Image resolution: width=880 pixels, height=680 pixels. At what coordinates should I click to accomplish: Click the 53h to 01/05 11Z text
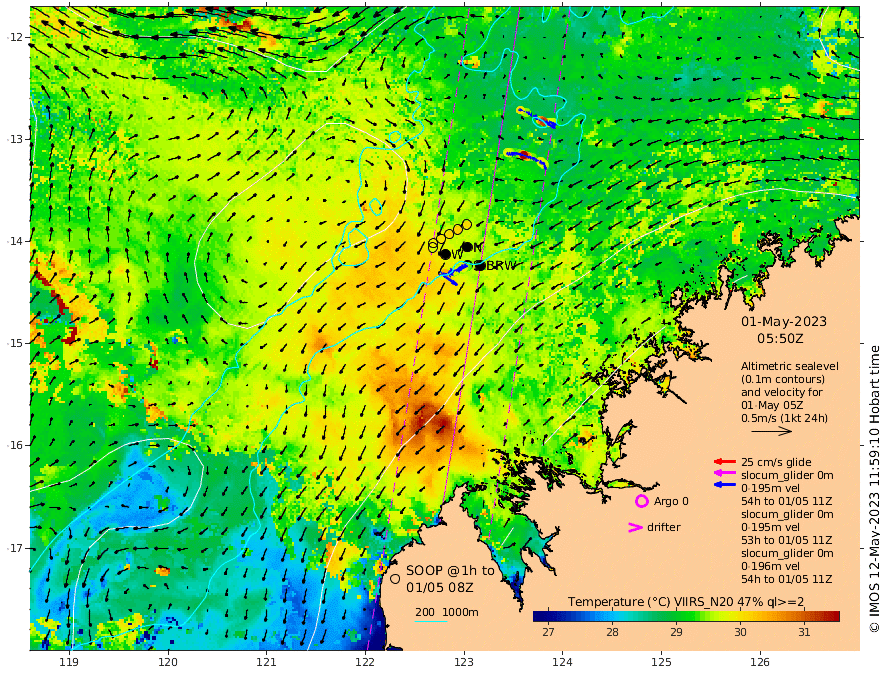[786, 540]
